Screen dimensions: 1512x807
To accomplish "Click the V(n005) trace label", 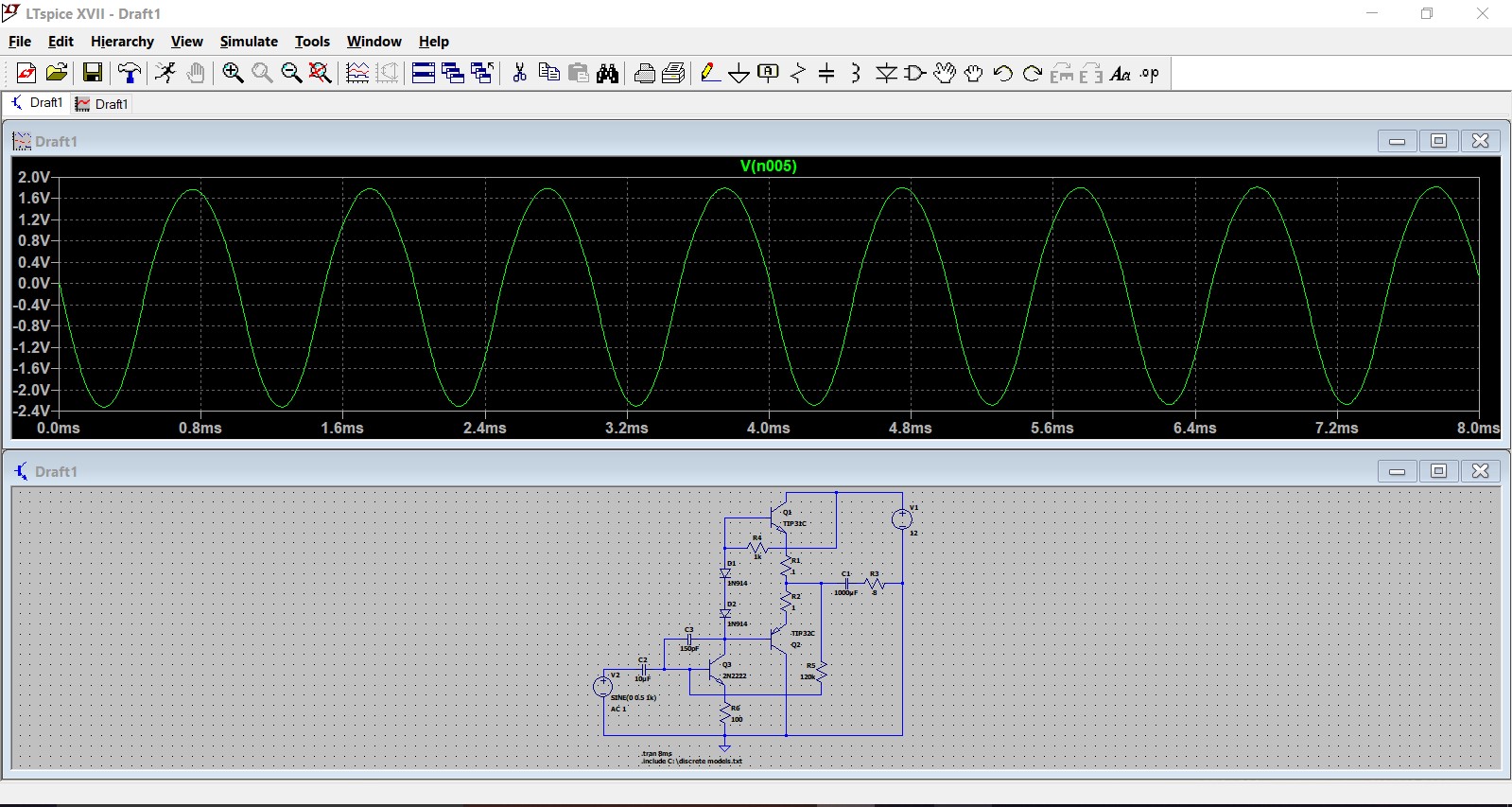I will (x=768, y=166).
